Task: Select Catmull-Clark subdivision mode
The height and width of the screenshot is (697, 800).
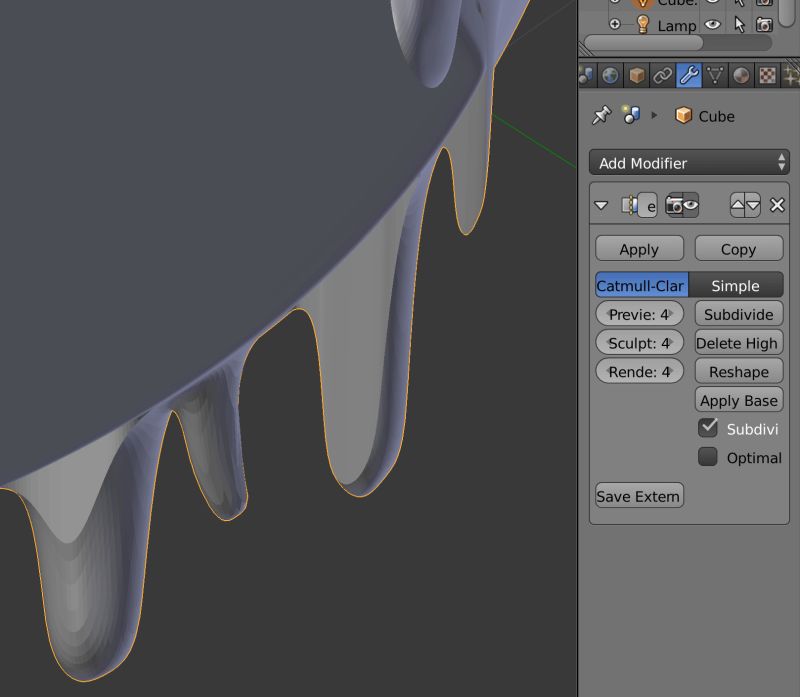Action: (640, 286)
